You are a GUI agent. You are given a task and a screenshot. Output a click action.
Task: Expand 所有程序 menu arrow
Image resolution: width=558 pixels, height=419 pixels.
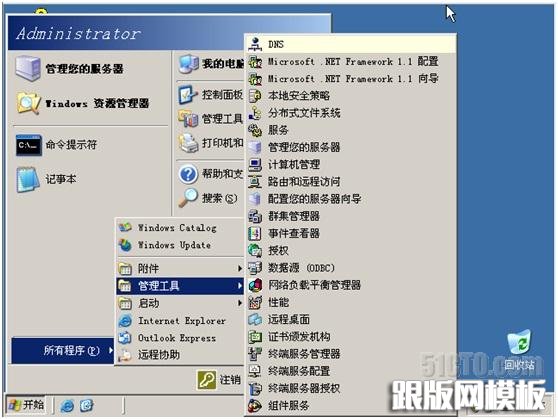(111, 350)
